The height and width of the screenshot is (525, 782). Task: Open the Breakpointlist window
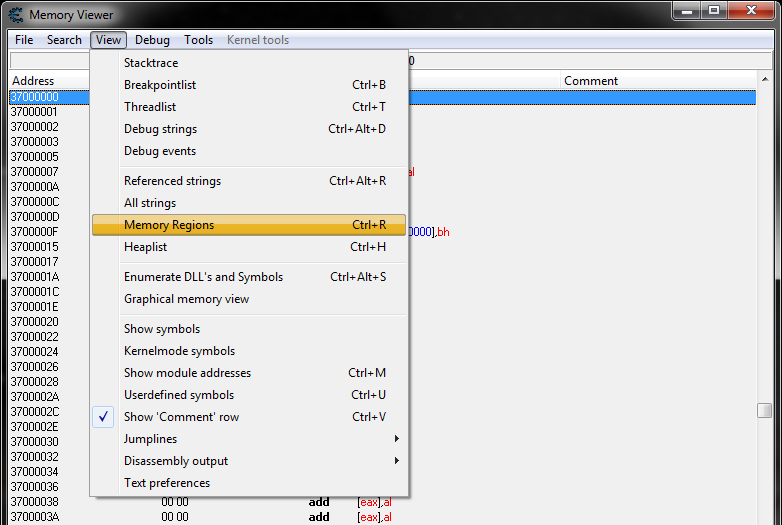click(160, 85)
